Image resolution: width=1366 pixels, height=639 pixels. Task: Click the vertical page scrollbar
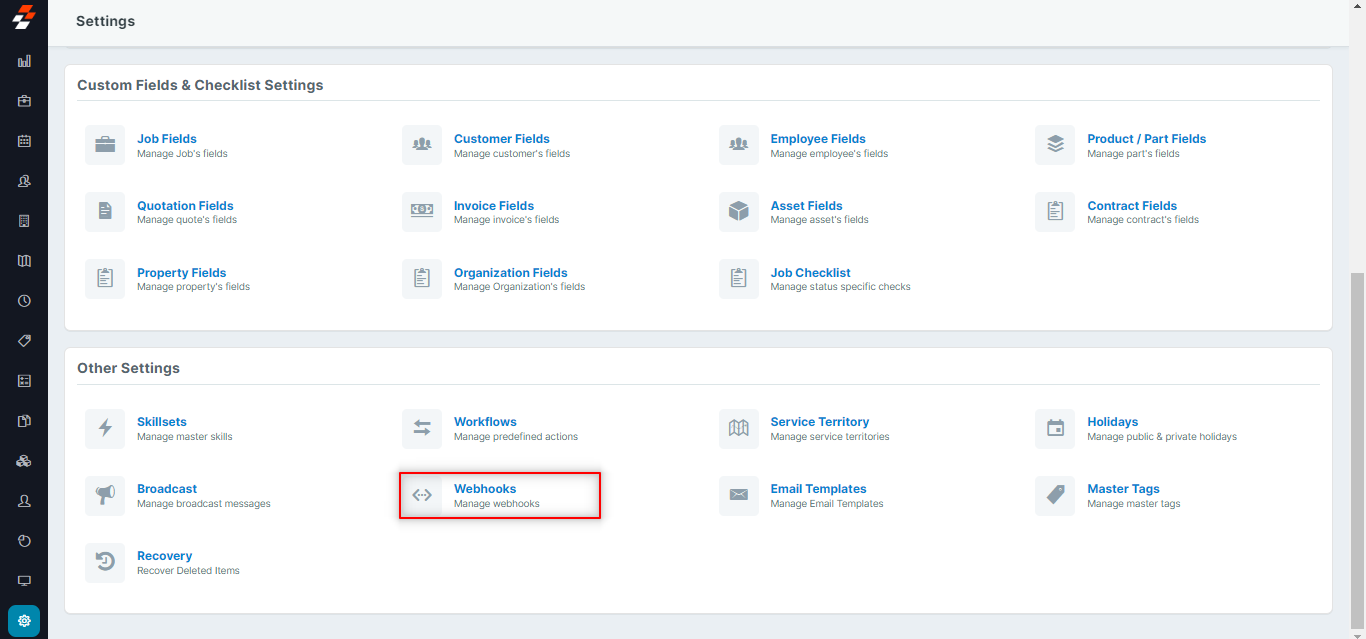click(1357, 450)
